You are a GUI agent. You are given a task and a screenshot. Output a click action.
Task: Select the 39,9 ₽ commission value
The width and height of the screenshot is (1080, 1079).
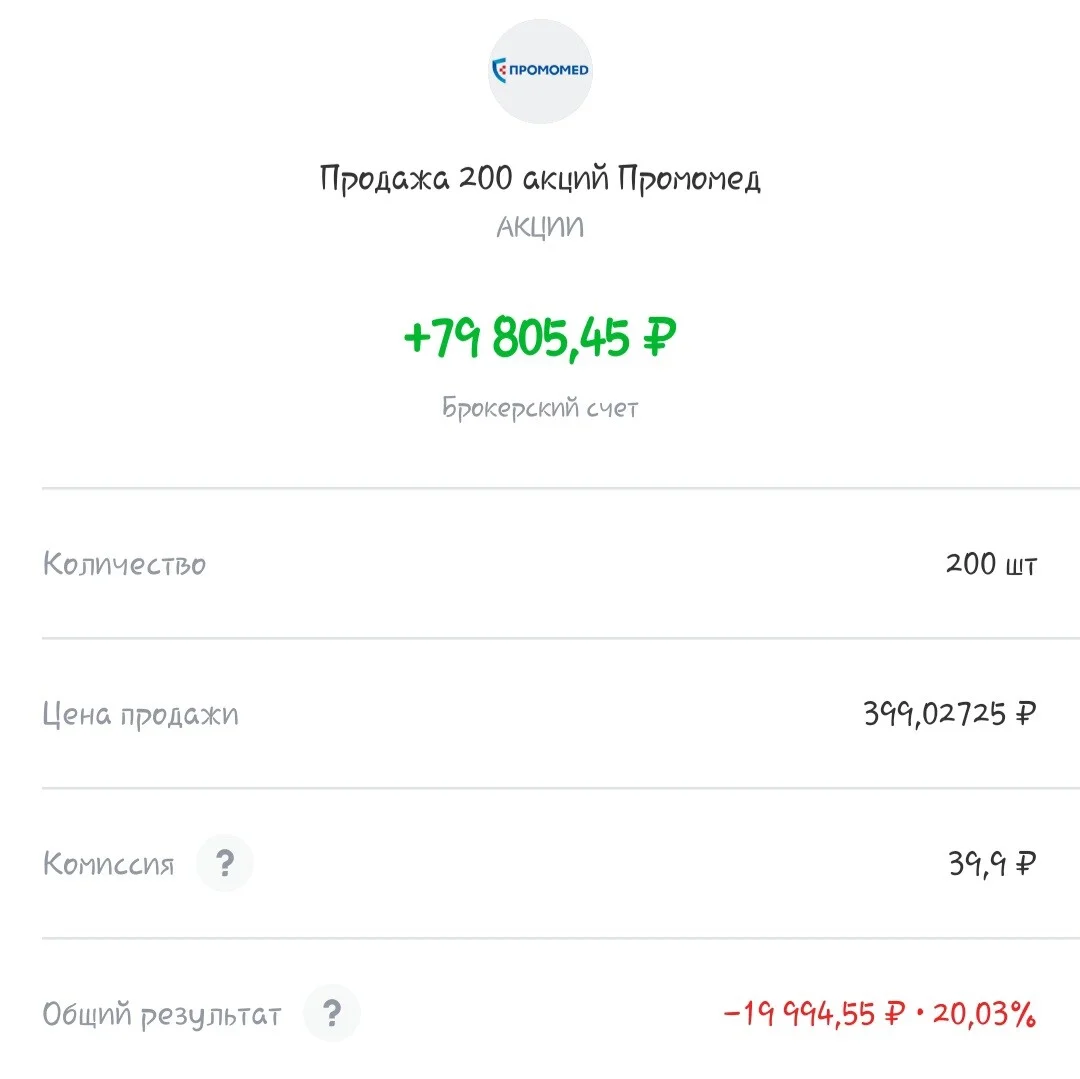click(x=993, y=863)
